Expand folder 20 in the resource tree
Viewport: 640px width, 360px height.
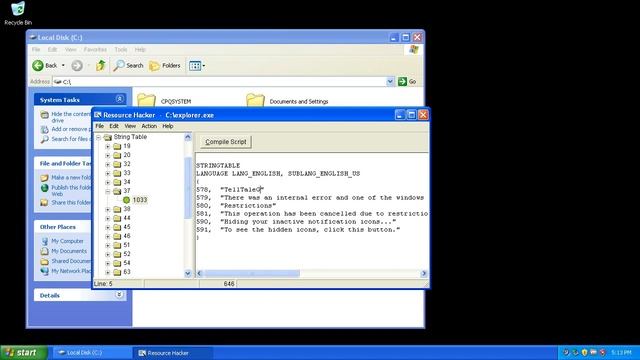click(x=107, y=155)
